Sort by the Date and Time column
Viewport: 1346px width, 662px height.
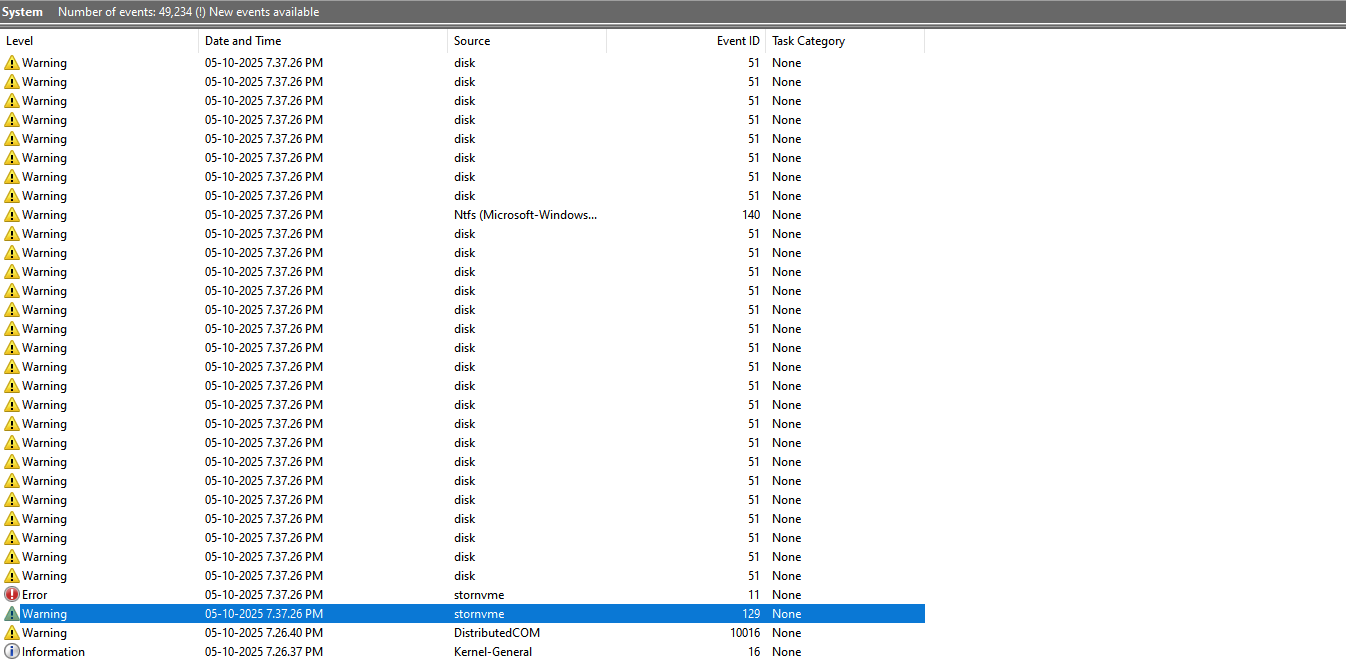click(x=243, y=41)
